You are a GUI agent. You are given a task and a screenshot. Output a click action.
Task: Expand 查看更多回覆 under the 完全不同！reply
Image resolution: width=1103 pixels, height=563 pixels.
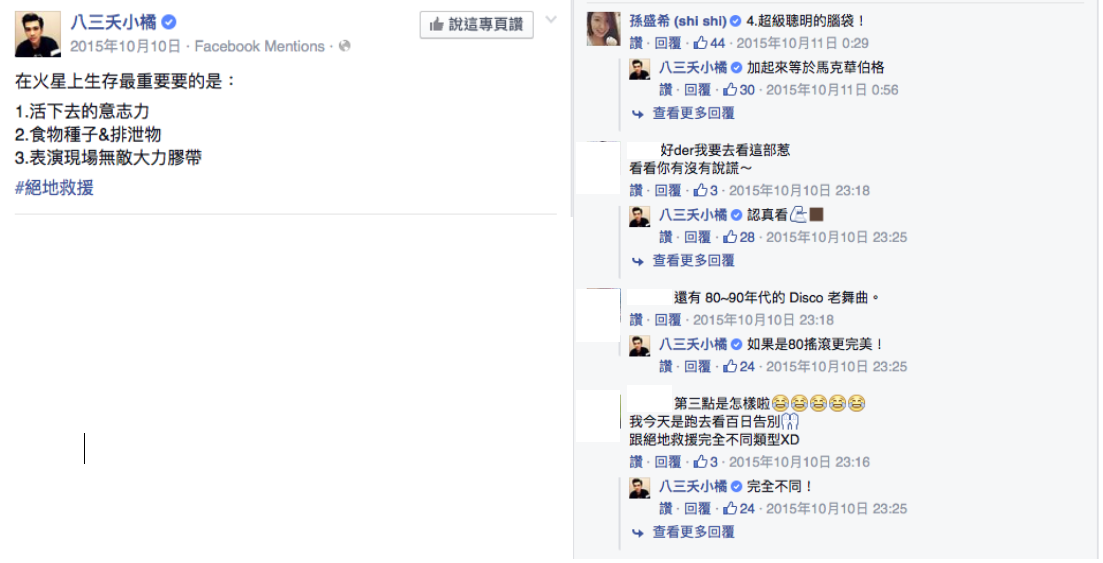pyautogui.click(x=693, y=533)
